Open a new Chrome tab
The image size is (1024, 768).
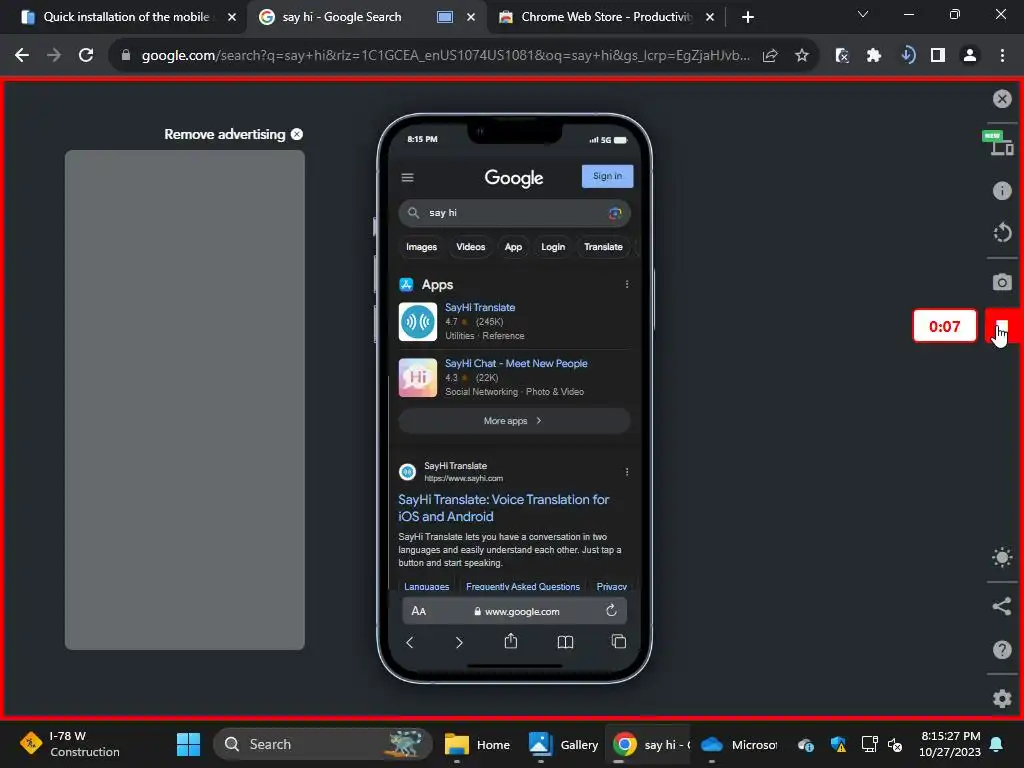point(748,17)
